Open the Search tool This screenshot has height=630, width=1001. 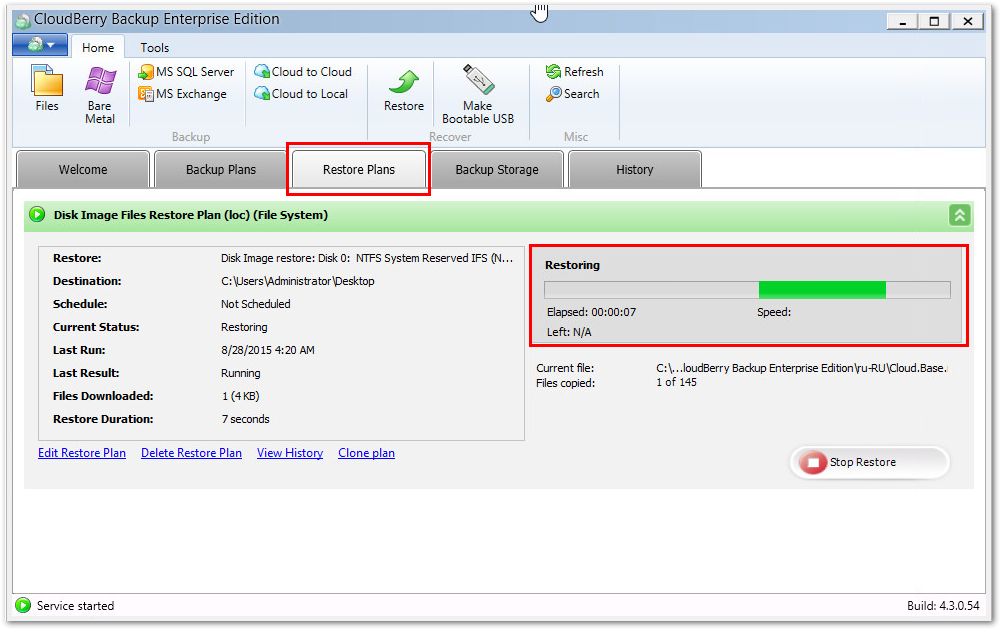[x=573, y=94]
